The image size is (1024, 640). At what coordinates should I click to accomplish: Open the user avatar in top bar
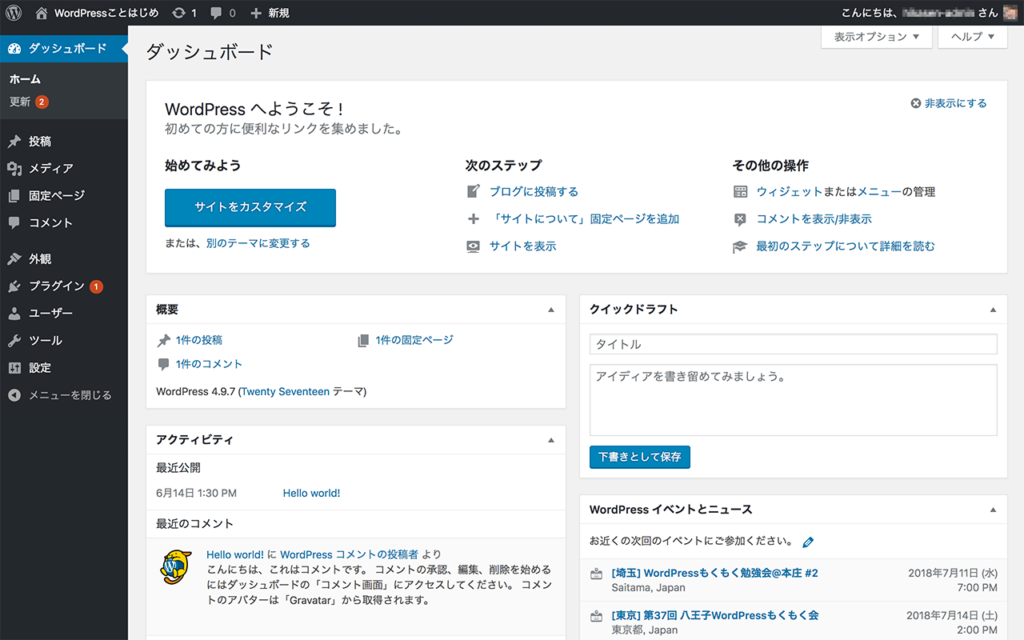point(1010,12)
